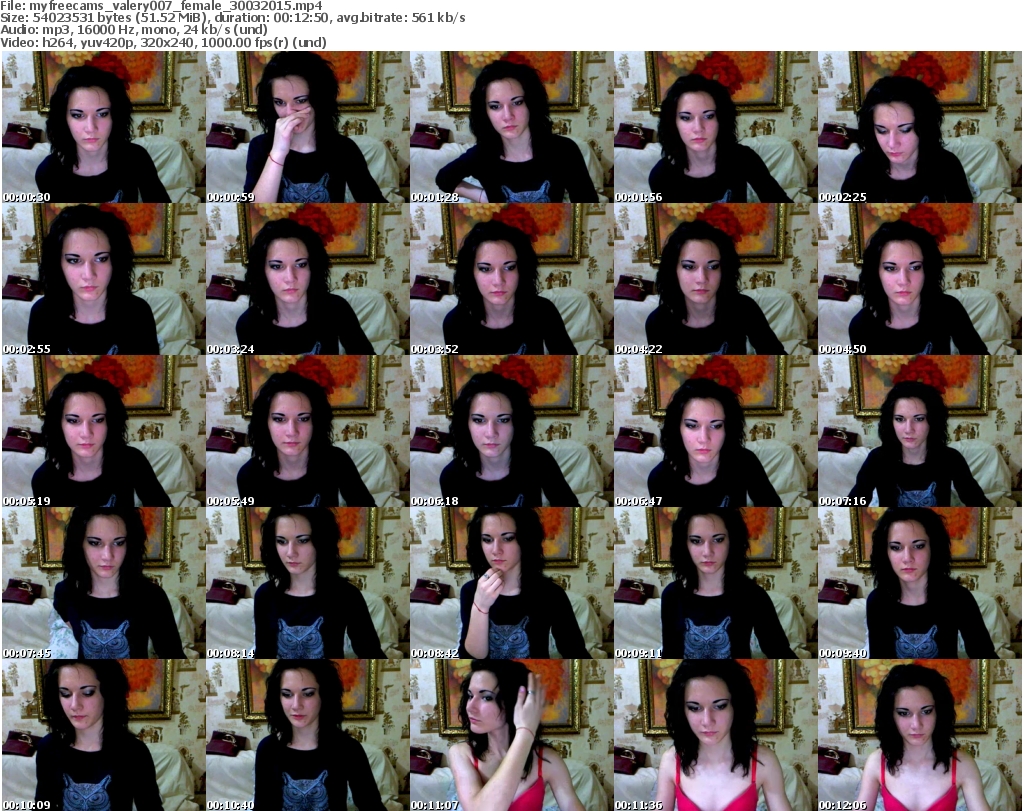This screenshot has width=1024, height=811.
Task: Choose the thumbnail stamped 00:08:14
Action: tap(308, 583)
